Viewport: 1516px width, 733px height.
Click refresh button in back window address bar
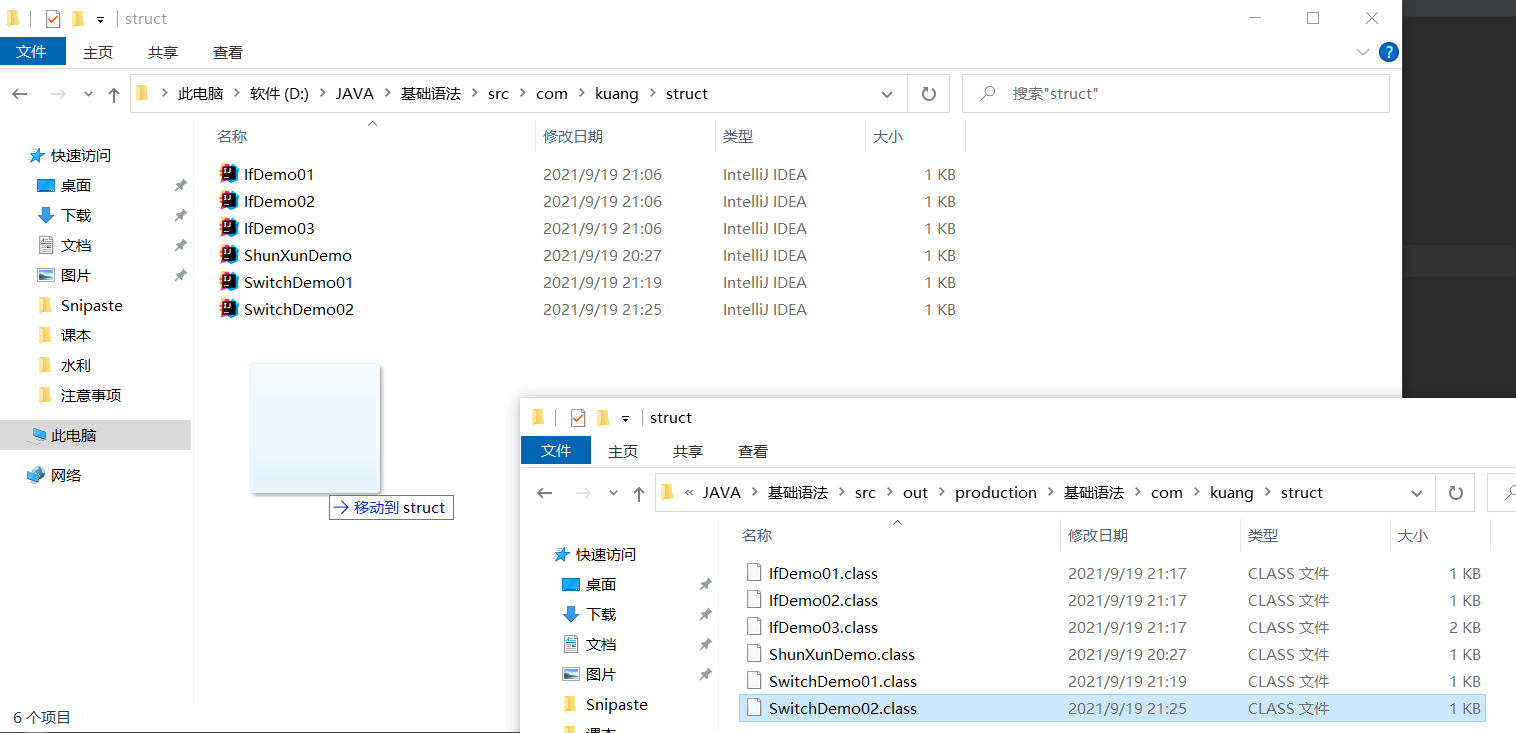(928, 94)
